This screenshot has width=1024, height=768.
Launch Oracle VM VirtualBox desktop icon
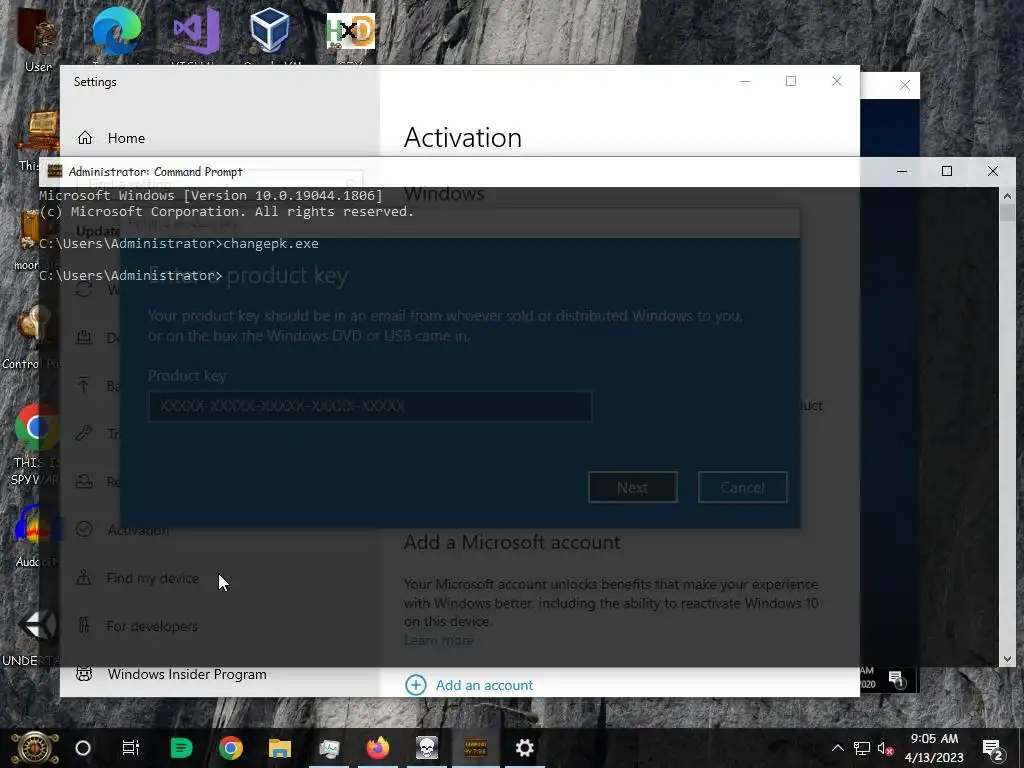pyautogui.click(x=270, y=31)
